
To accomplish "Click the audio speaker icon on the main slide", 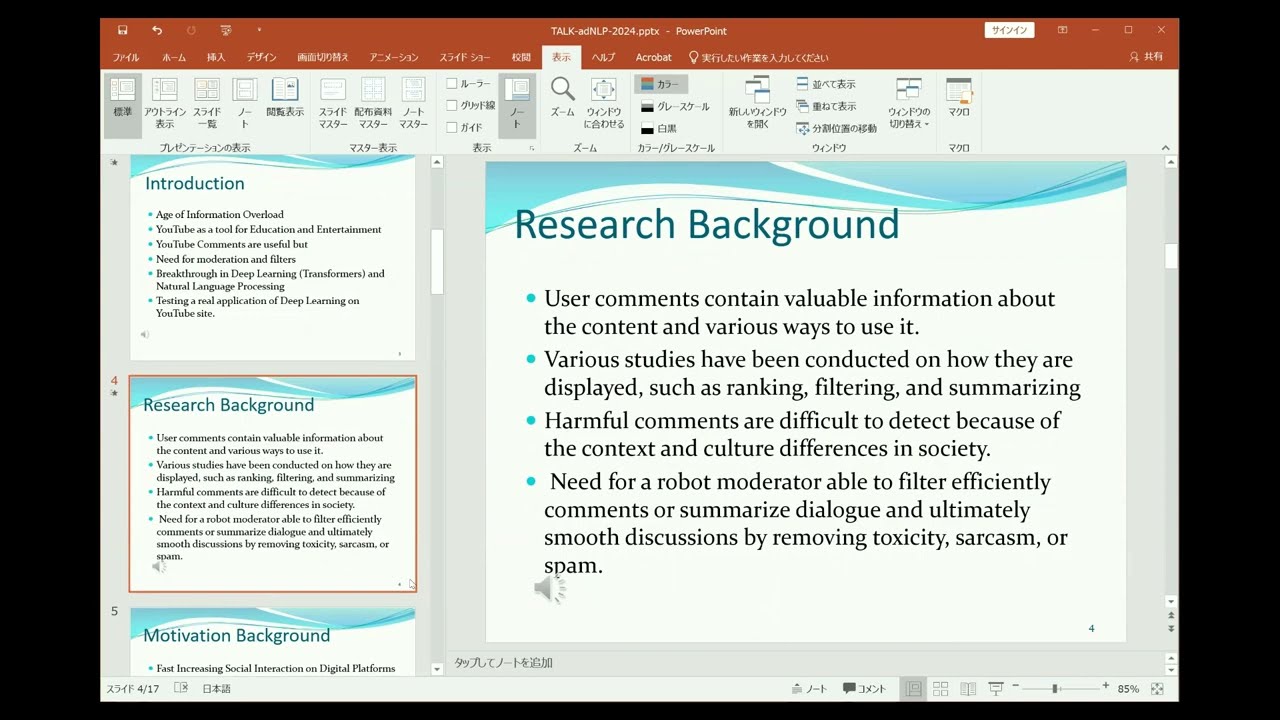I will [549, 589].
